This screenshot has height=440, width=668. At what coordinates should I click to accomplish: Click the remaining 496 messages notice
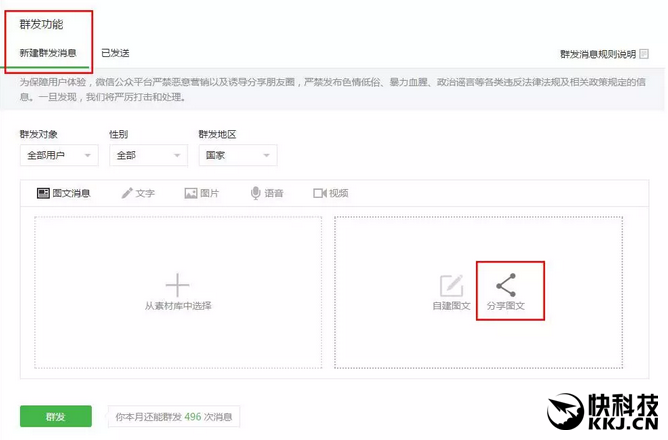pos(174,417)
